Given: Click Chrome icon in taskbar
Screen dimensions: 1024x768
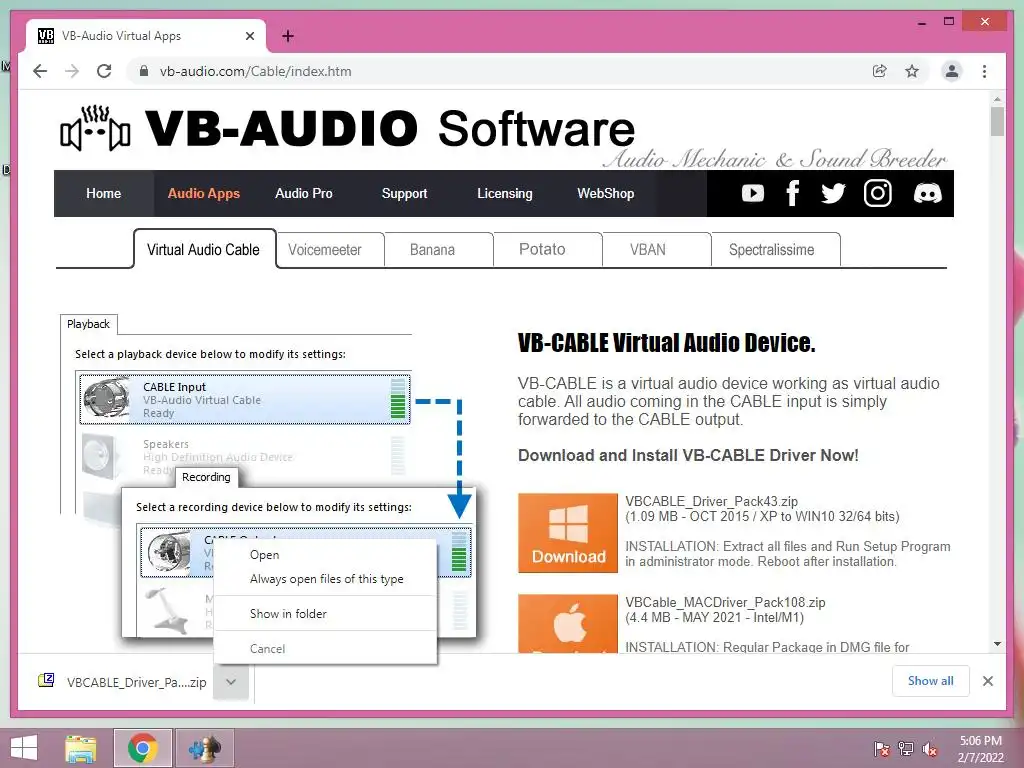Looking at the screenshot, I should coord(142,748).
